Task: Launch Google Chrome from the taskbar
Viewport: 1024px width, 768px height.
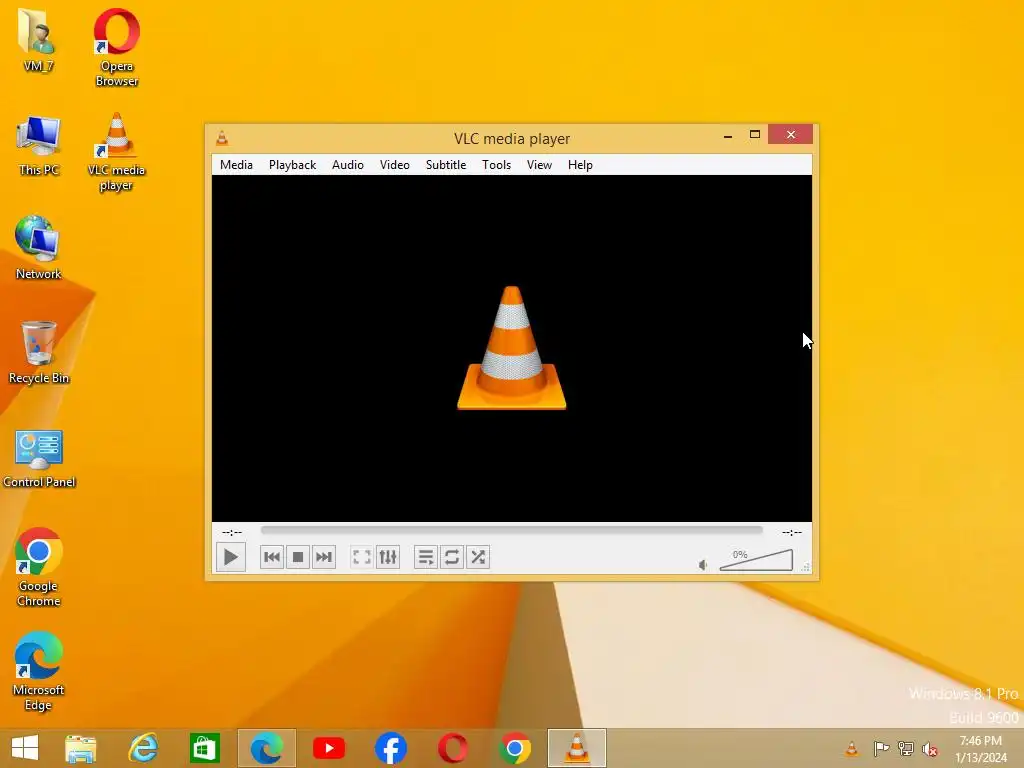Action: point(515,748)
